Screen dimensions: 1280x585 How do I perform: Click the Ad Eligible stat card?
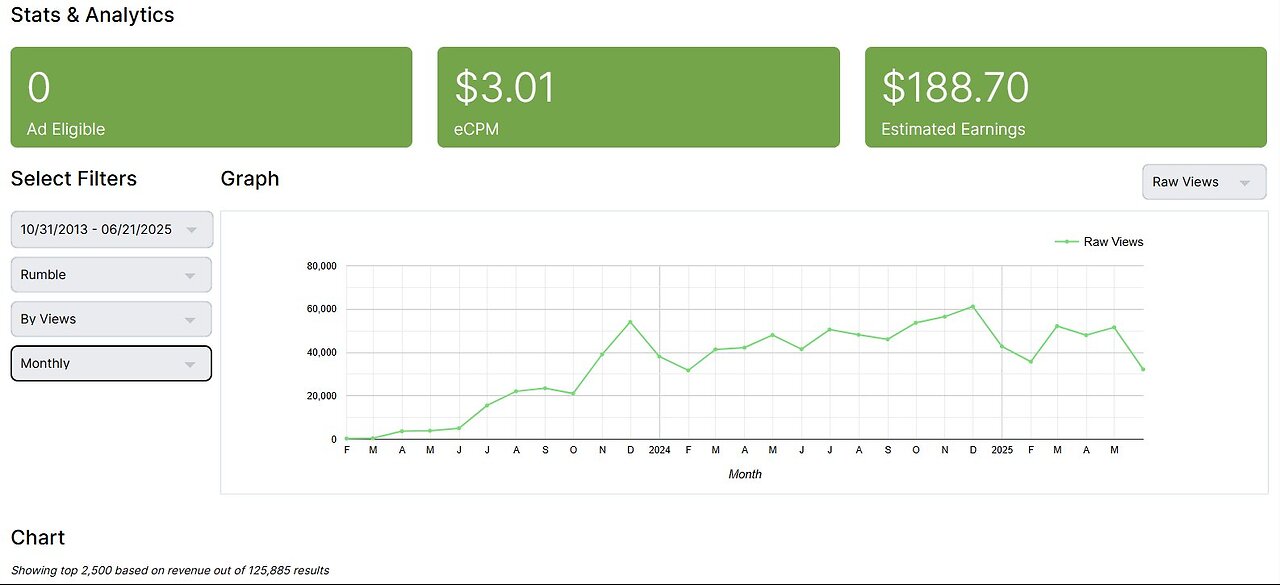point(211,97)
